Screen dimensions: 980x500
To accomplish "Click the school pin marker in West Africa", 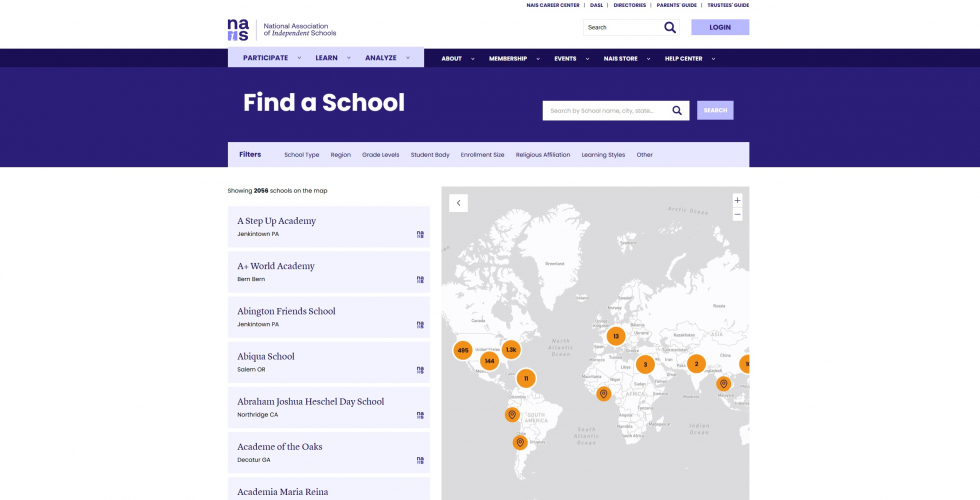I will (603, 394).
